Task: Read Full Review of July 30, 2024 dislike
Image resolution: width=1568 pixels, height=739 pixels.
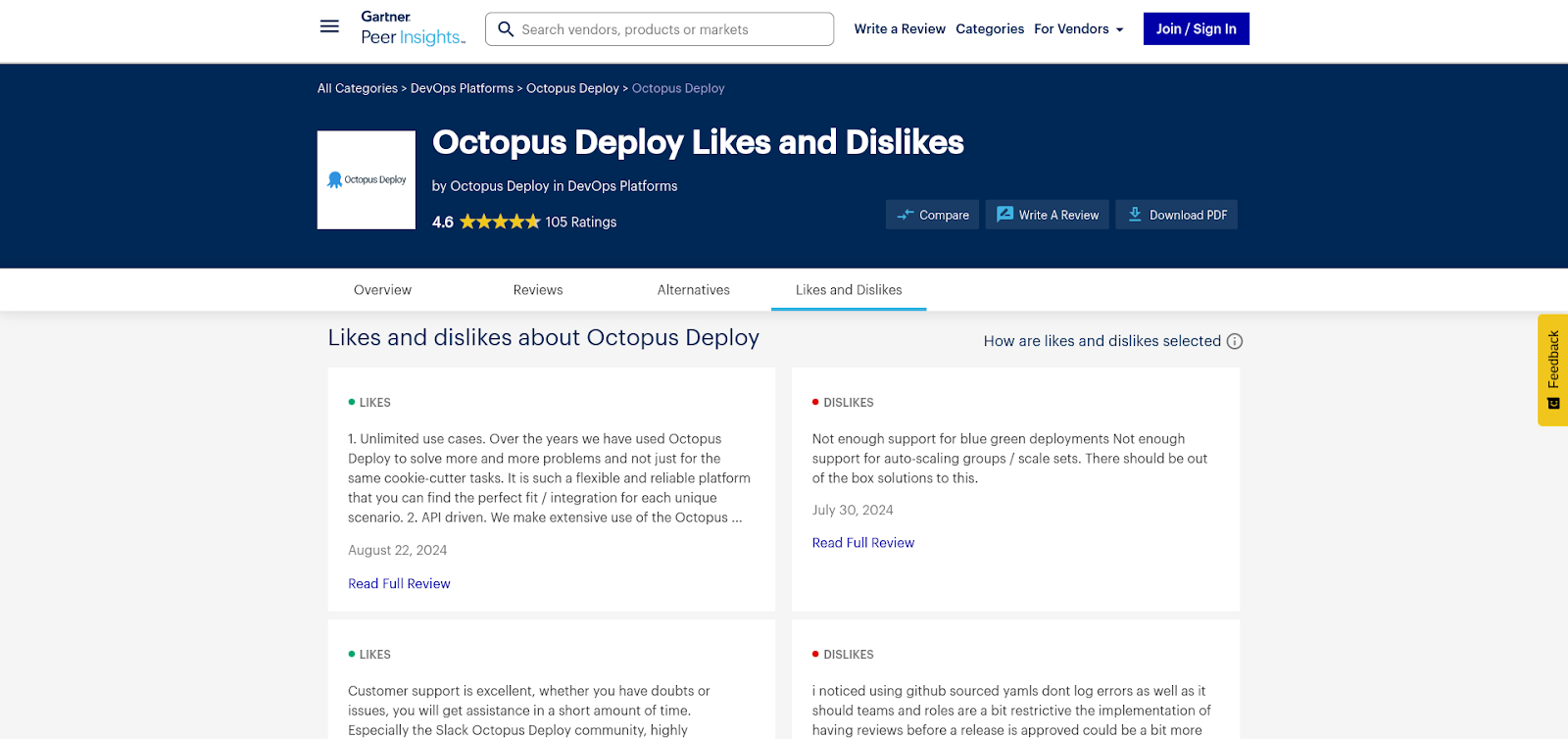Action: pos(863,543)
